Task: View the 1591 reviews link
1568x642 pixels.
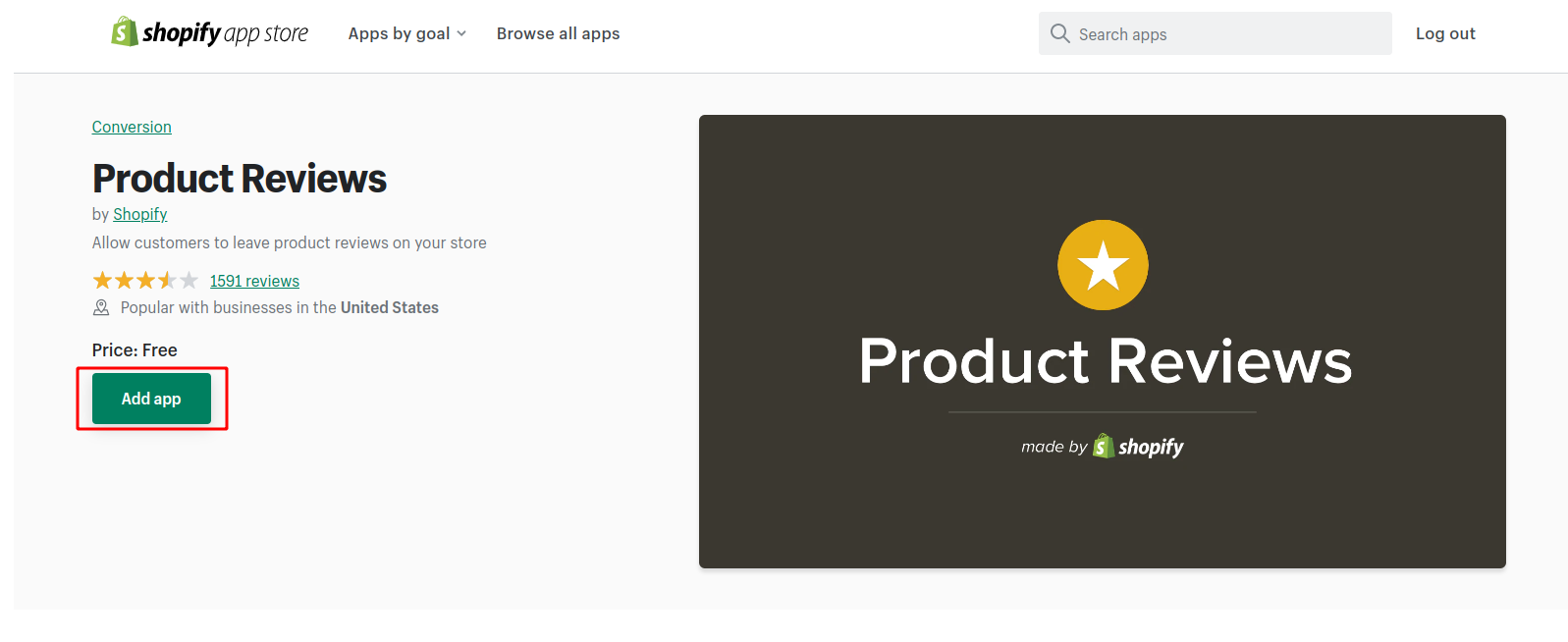Action: [x=254, y=281]
